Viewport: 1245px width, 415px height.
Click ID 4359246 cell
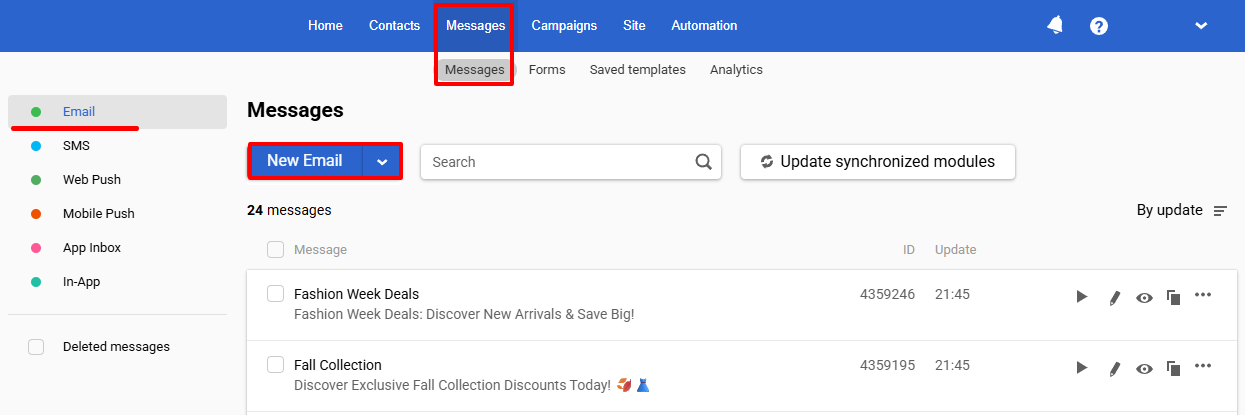pyautogui.click(x=887, y=294)
